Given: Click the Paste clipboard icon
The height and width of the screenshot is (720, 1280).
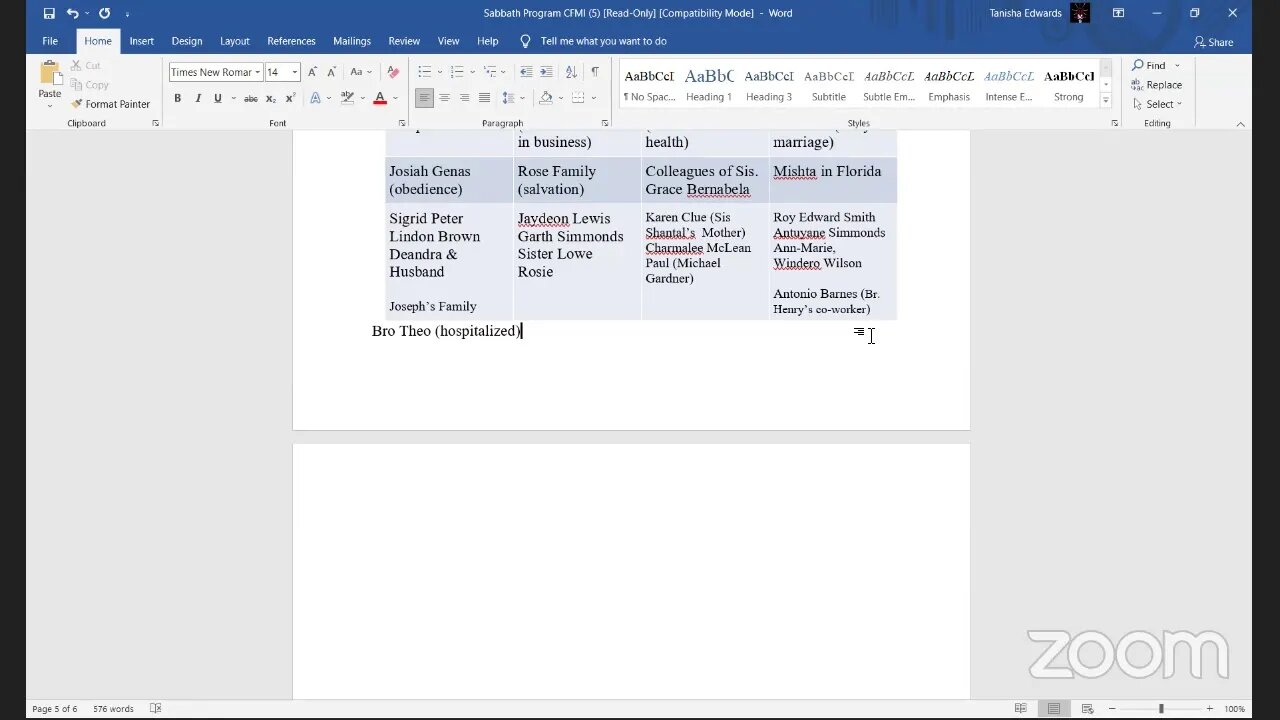Looking at the screenshot, I should [49, 73].
